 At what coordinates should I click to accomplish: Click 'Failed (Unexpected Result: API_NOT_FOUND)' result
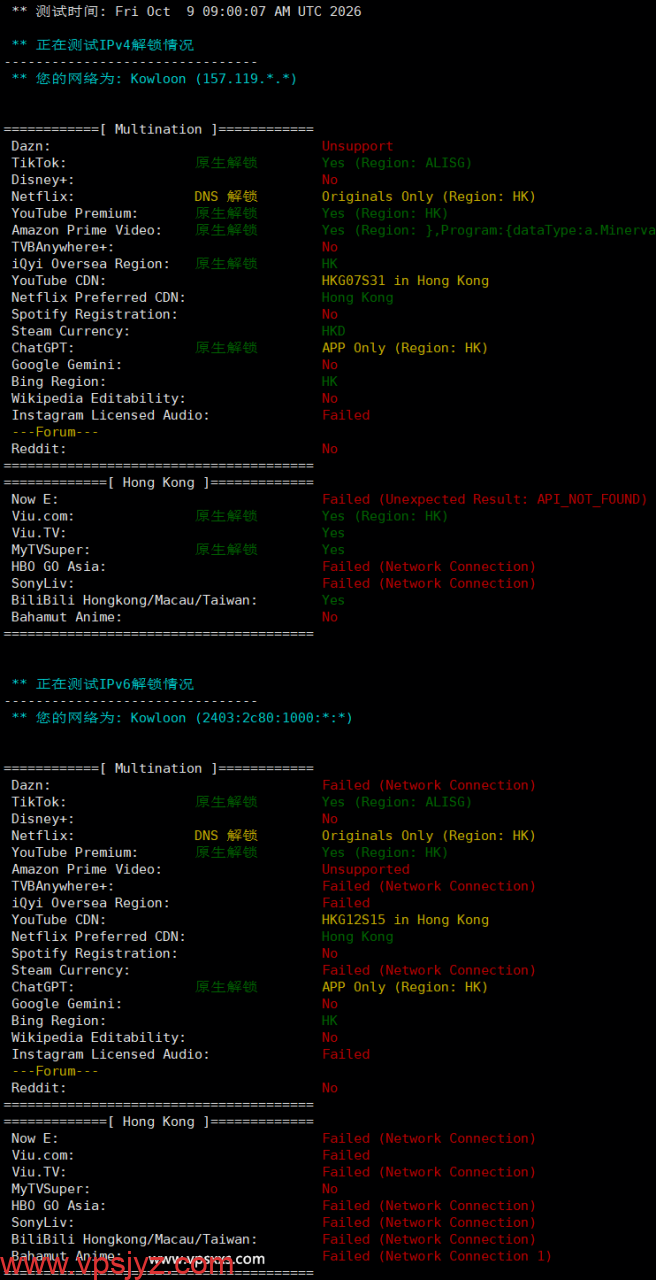(x=484, y=499)
